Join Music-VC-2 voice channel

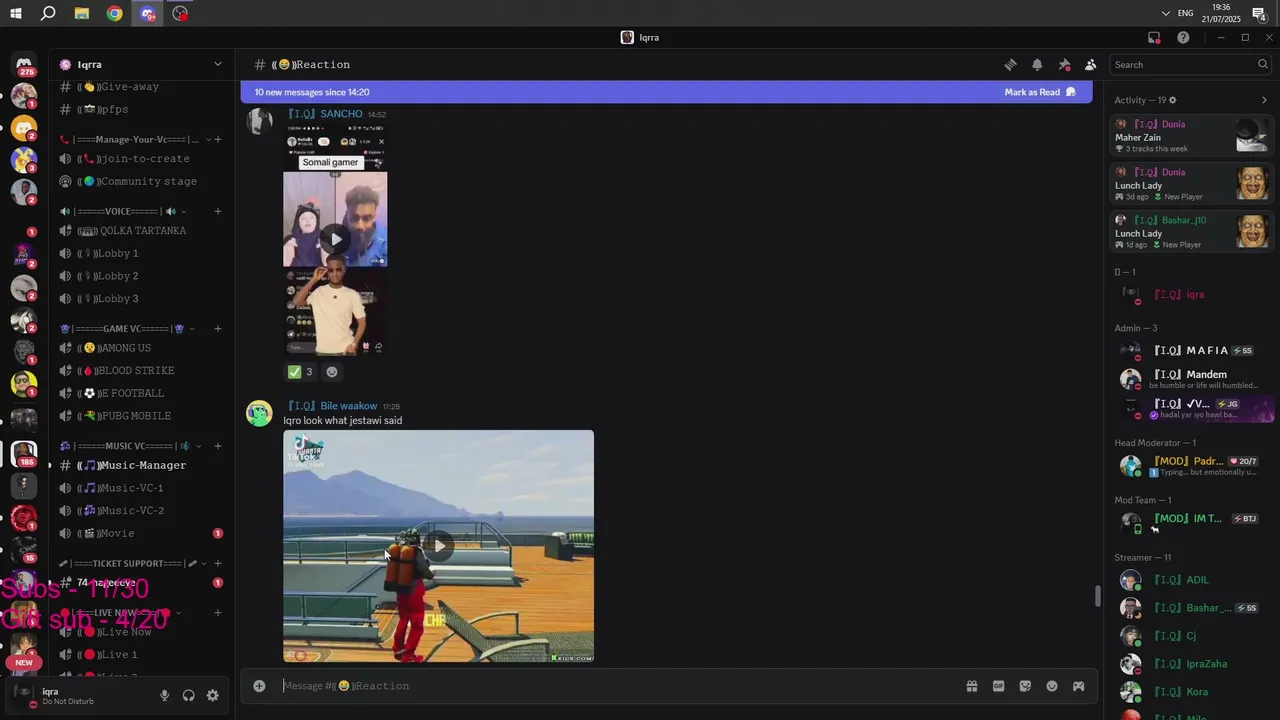(x=141, y=511)
